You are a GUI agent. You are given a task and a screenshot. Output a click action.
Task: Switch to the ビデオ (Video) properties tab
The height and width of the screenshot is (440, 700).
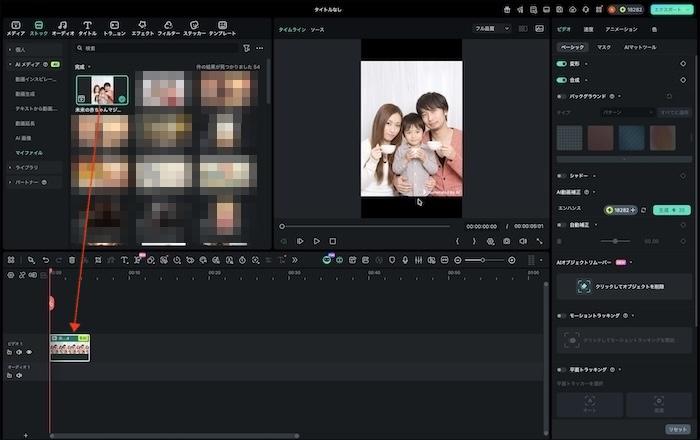[564, 29]
